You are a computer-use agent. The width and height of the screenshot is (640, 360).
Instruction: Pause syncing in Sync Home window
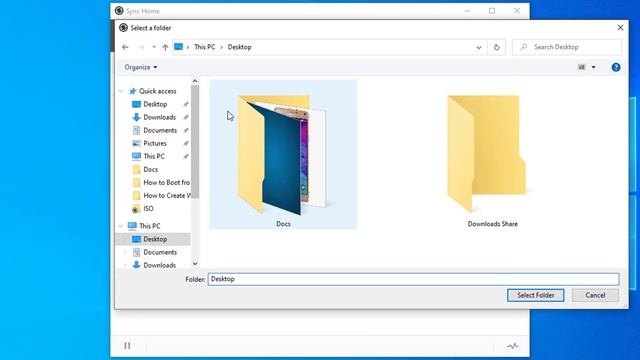[x=127, y=346]
